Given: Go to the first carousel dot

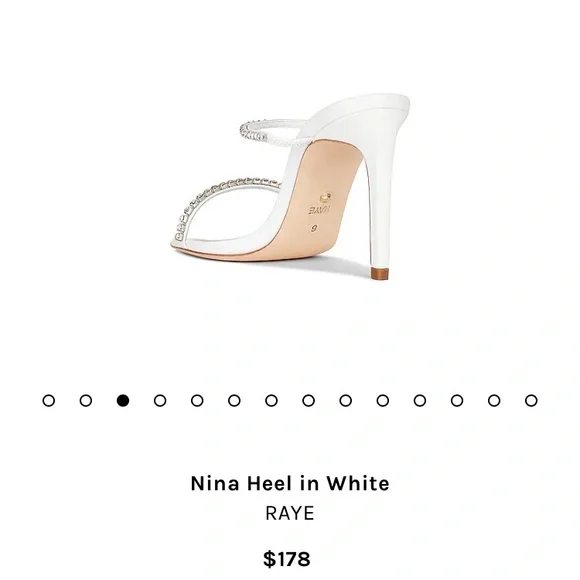Looking at the screenshot, I should pos(49,401).
